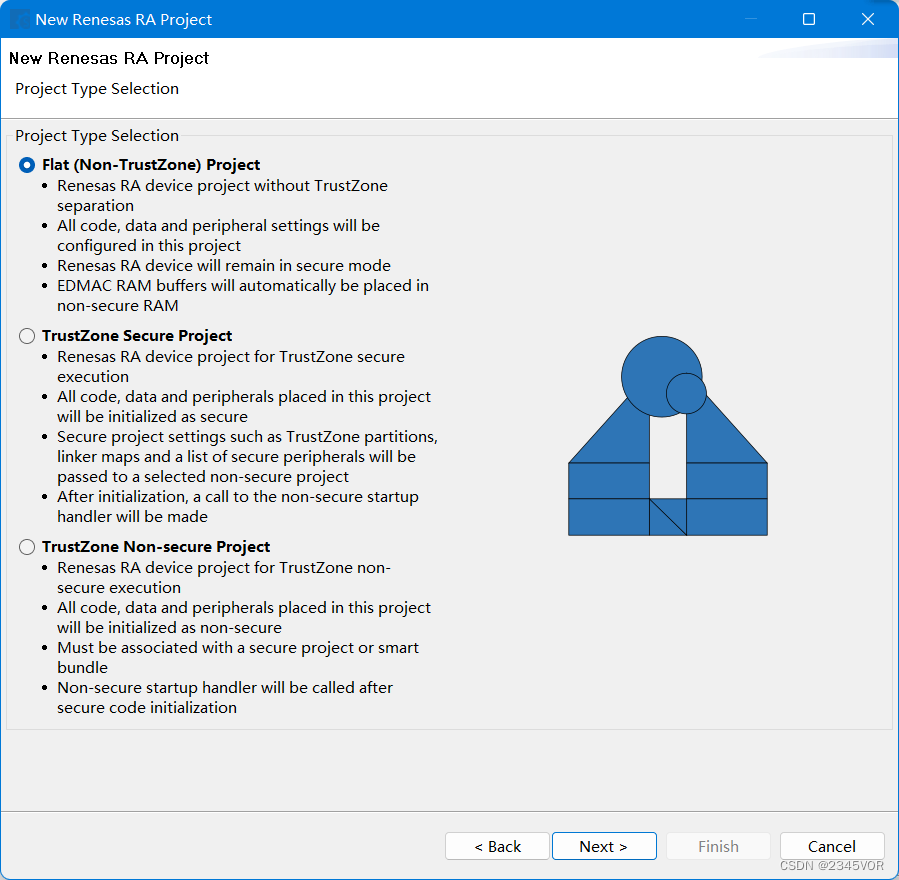Click 'After initialization, a call to the non-secure' text
The width and height of the screenshot is (899, 880).
237,497
